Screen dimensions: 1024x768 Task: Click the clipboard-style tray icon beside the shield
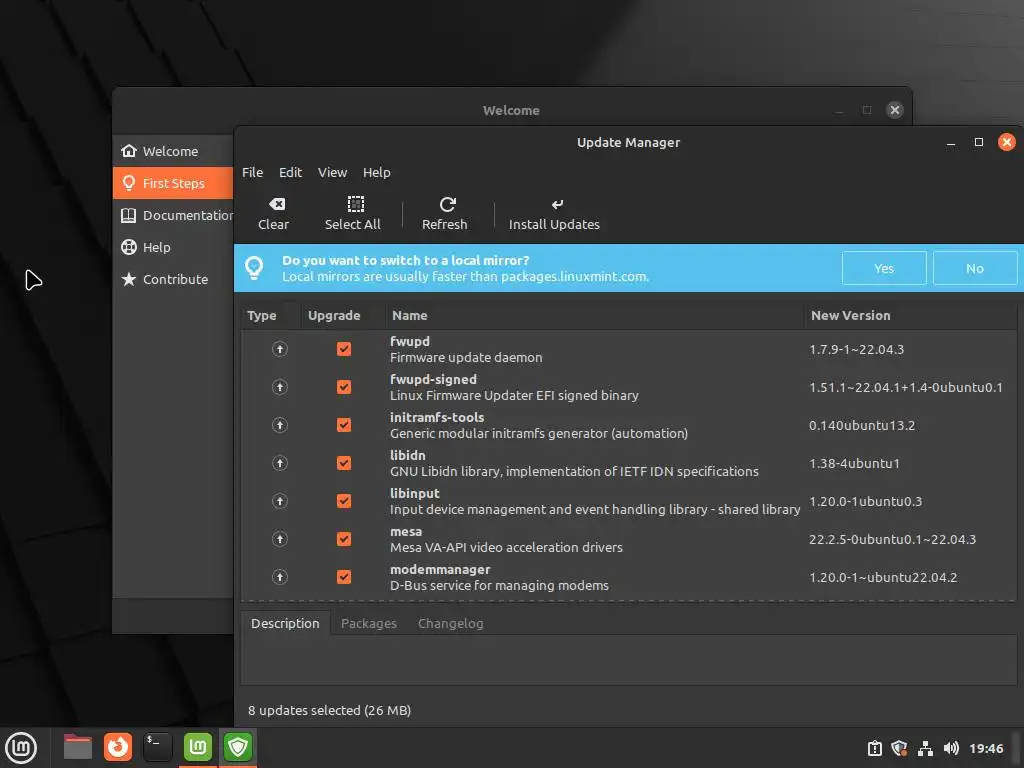[x=874, y=748]
